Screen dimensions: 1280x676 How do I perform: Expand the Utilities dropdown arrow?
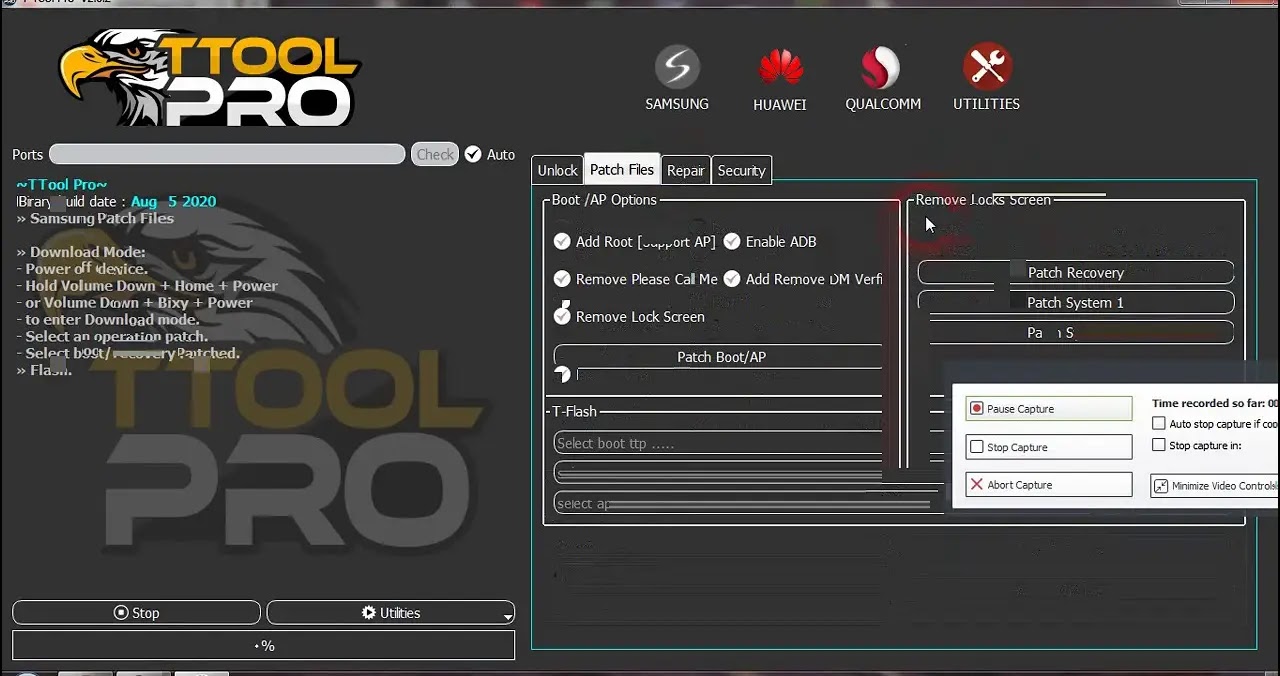(x=508, y=615)
